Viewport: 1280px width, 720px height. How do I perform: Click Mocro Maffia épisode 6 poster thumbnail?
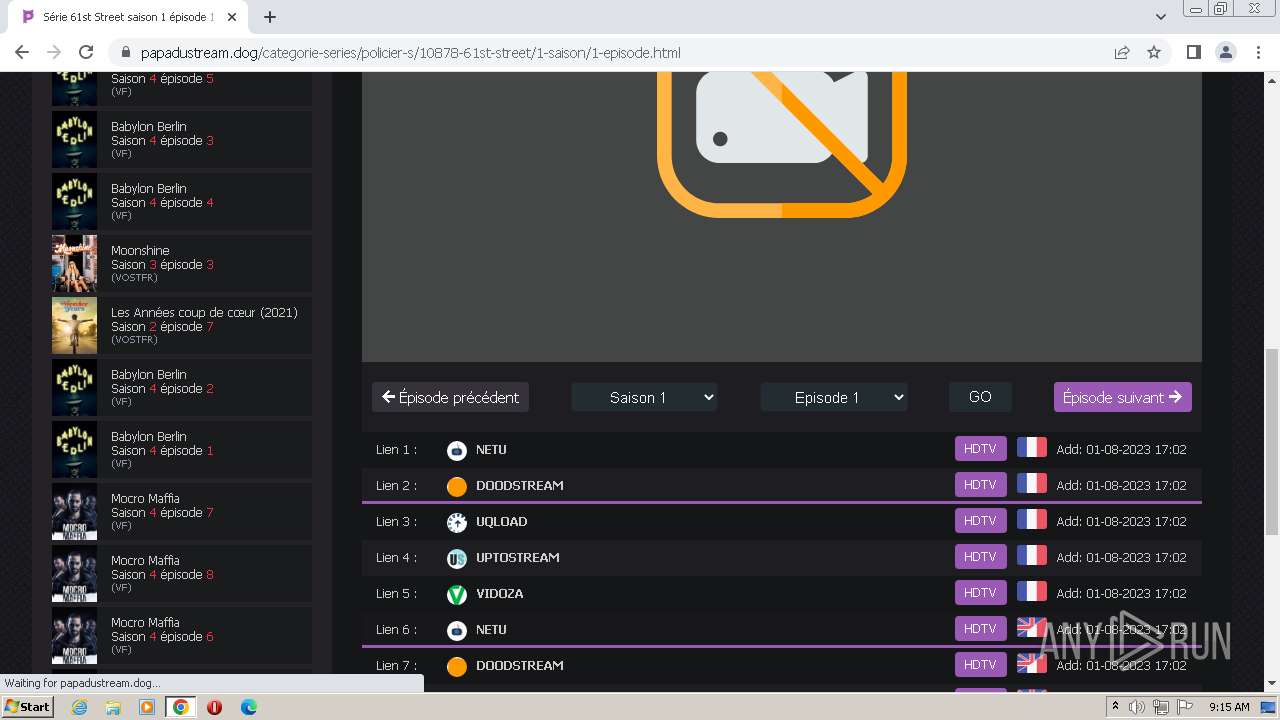point(74,636)
